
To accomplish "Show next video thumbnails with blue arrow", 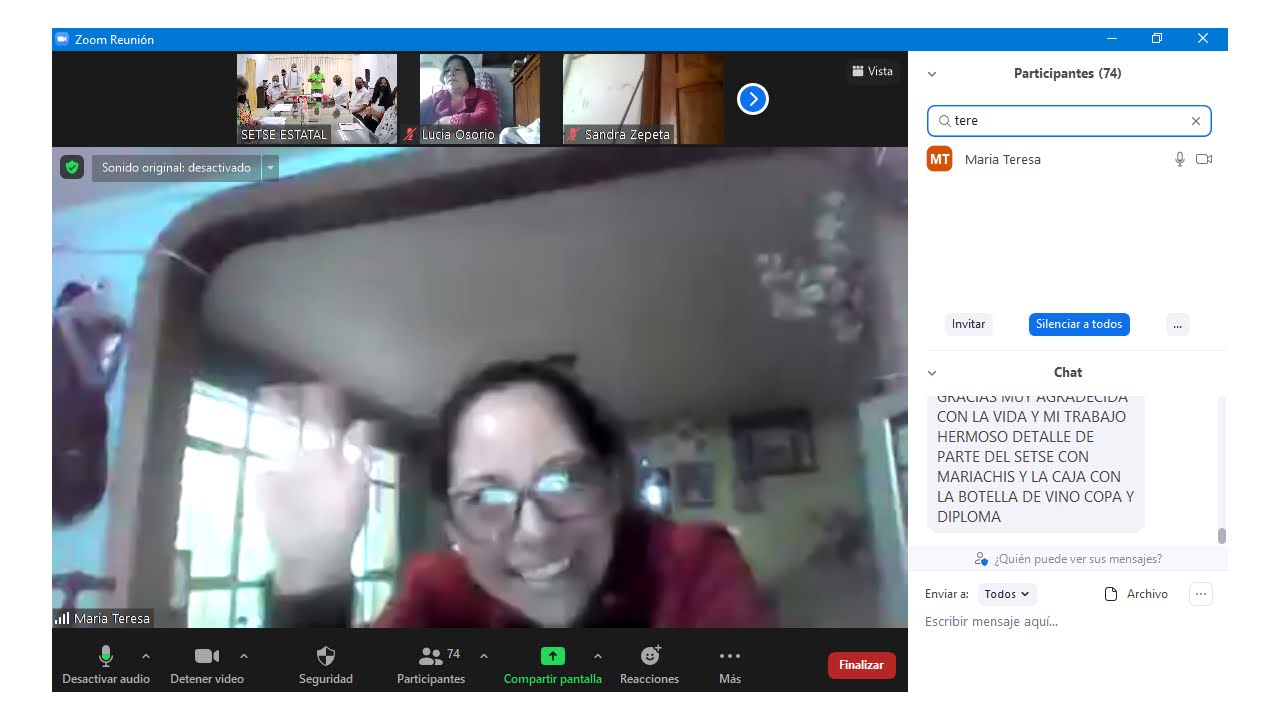I will coord(752,99).
